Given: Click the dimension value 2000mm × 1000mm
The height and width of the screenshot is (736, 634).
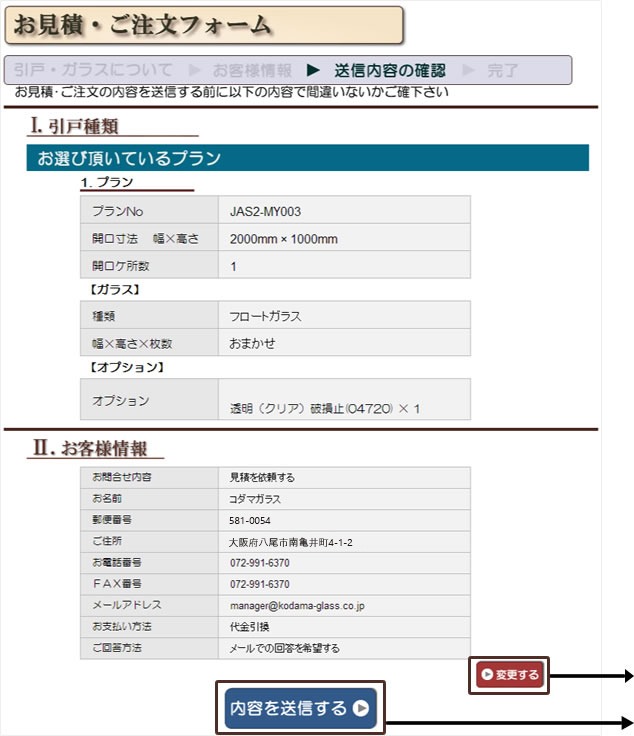Looking at the screenshot, I should (283, 239).
